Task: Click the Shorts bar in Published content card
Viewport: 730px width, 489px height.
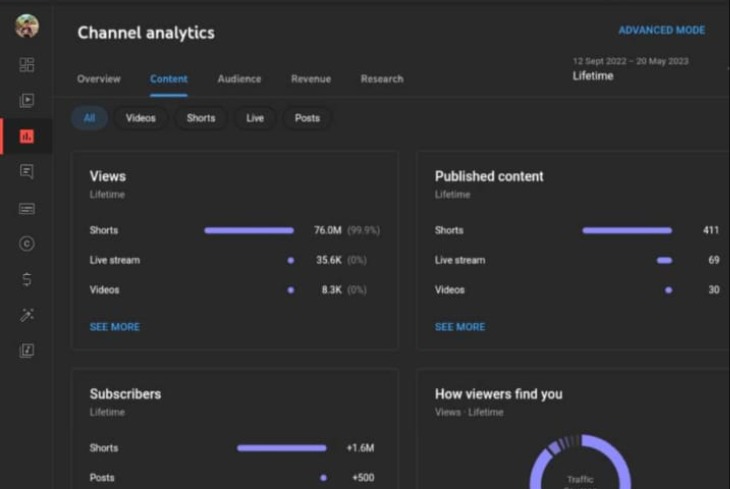Action: pyautogui.click(x=627, y=231)
